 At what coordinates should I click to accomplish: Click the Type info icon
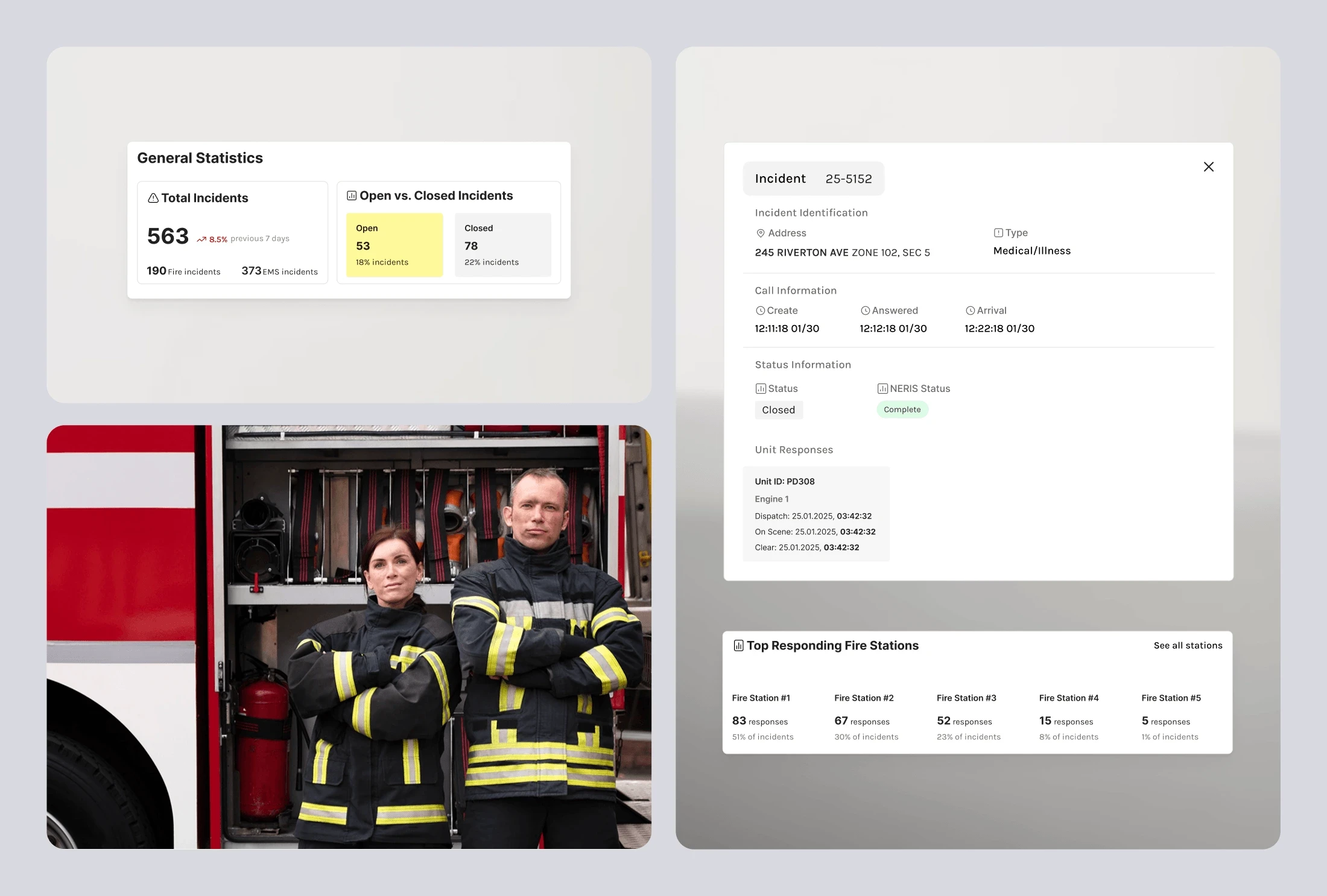(x=998, y=233)
